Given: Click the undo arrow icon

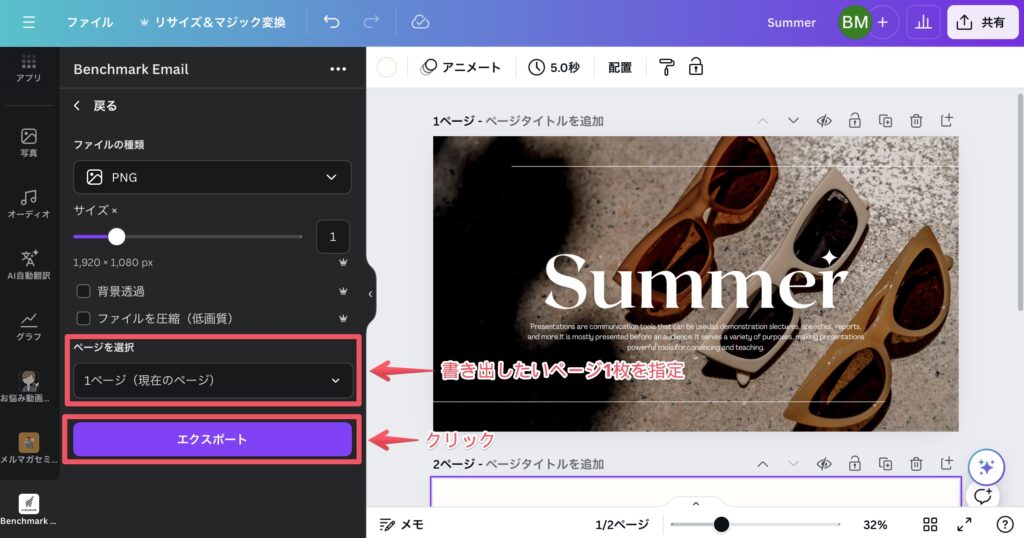Looking at the screenshot, I should pyautogui.click(x=332, y=22).
